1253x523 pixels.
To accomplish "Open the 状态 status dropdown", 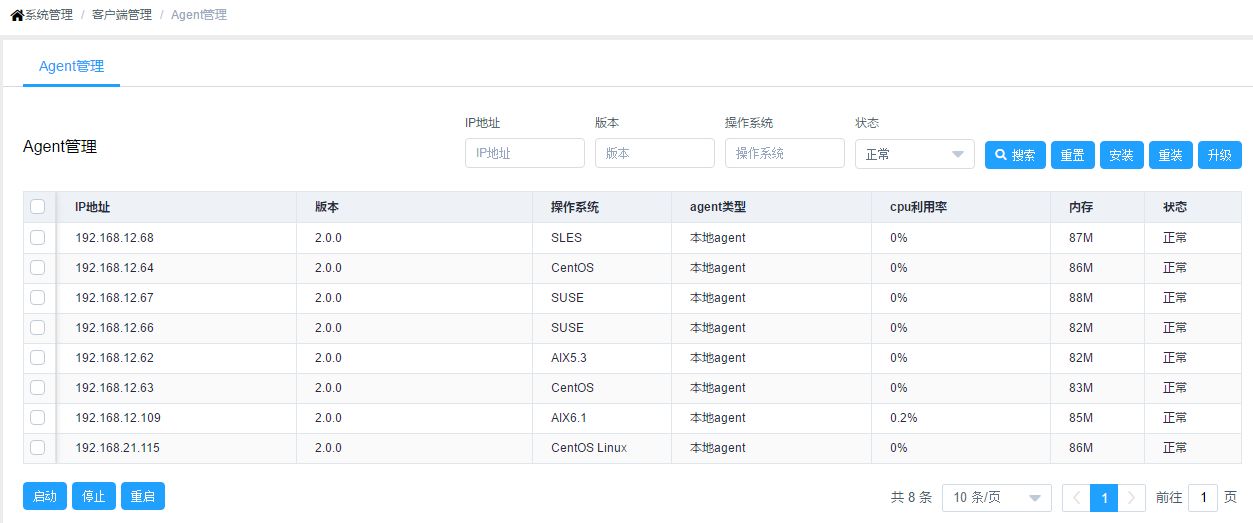I will pos(914,154).
